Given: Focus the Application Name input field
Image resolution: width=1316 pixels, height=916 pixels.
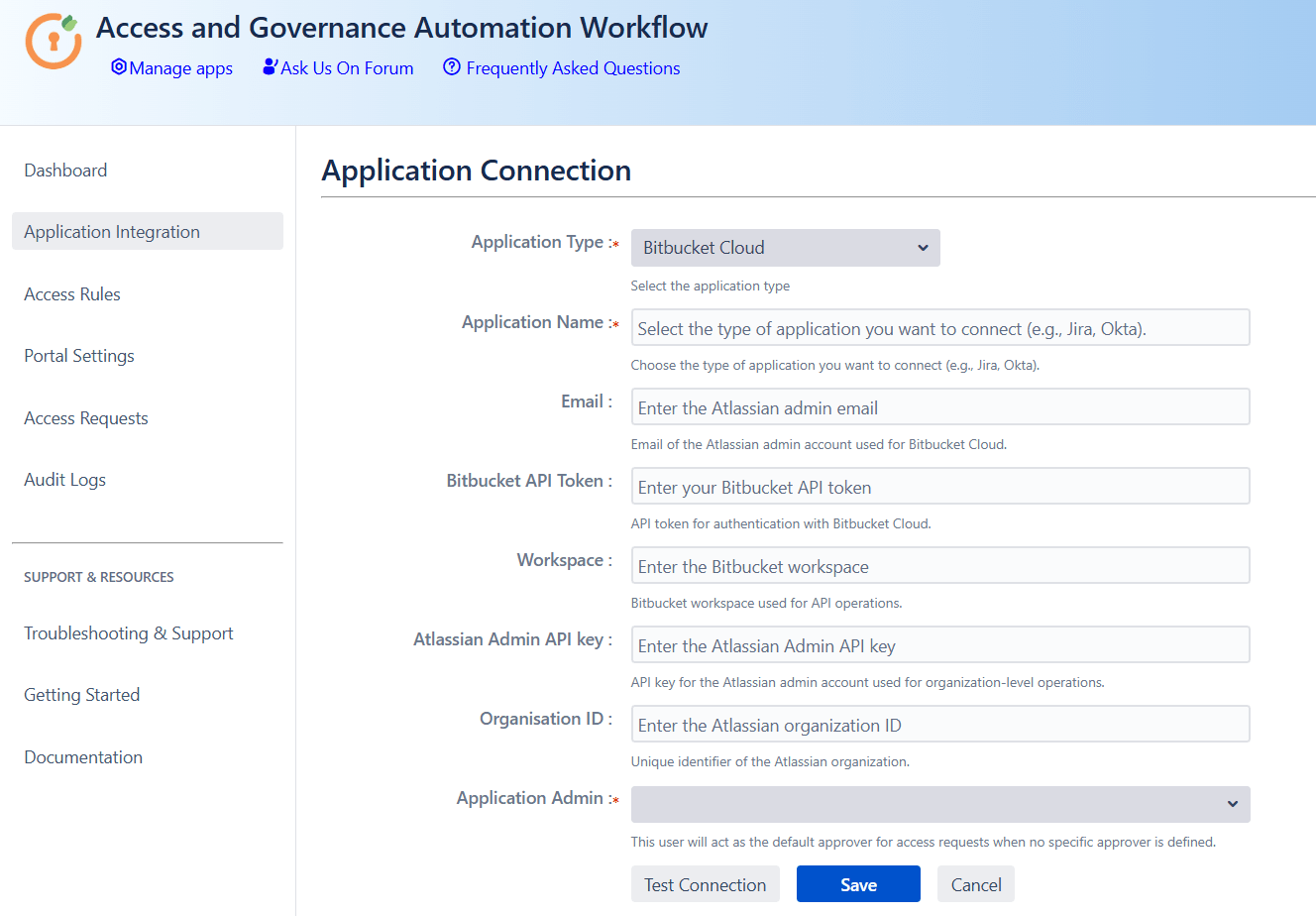Looking at the screenshot, I should click(x=940, y=327).
